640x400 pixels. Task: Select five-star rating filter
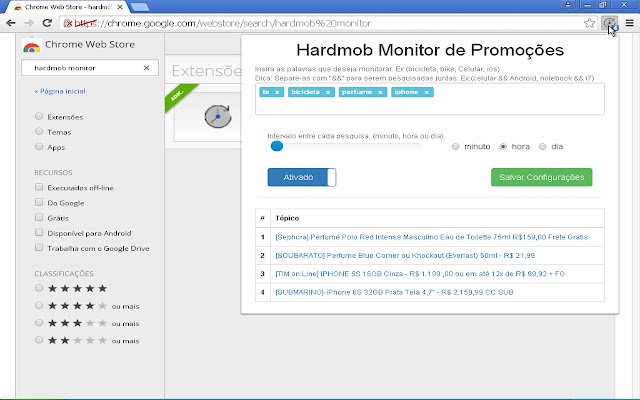[x=39, y=288]
